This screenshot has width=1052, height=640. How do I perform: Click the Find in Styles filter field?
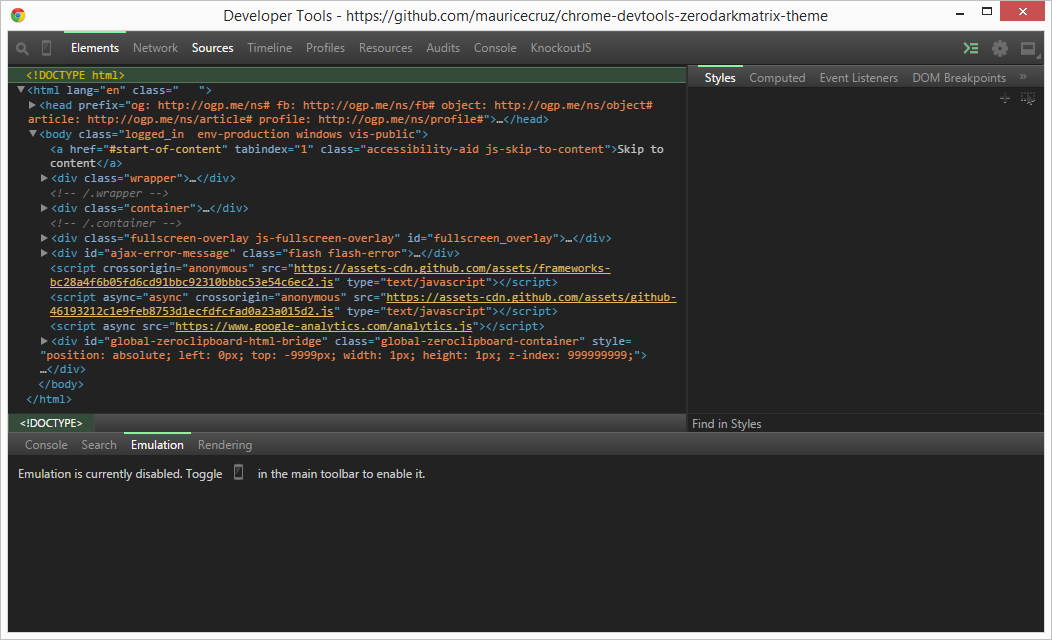point(865,423)
